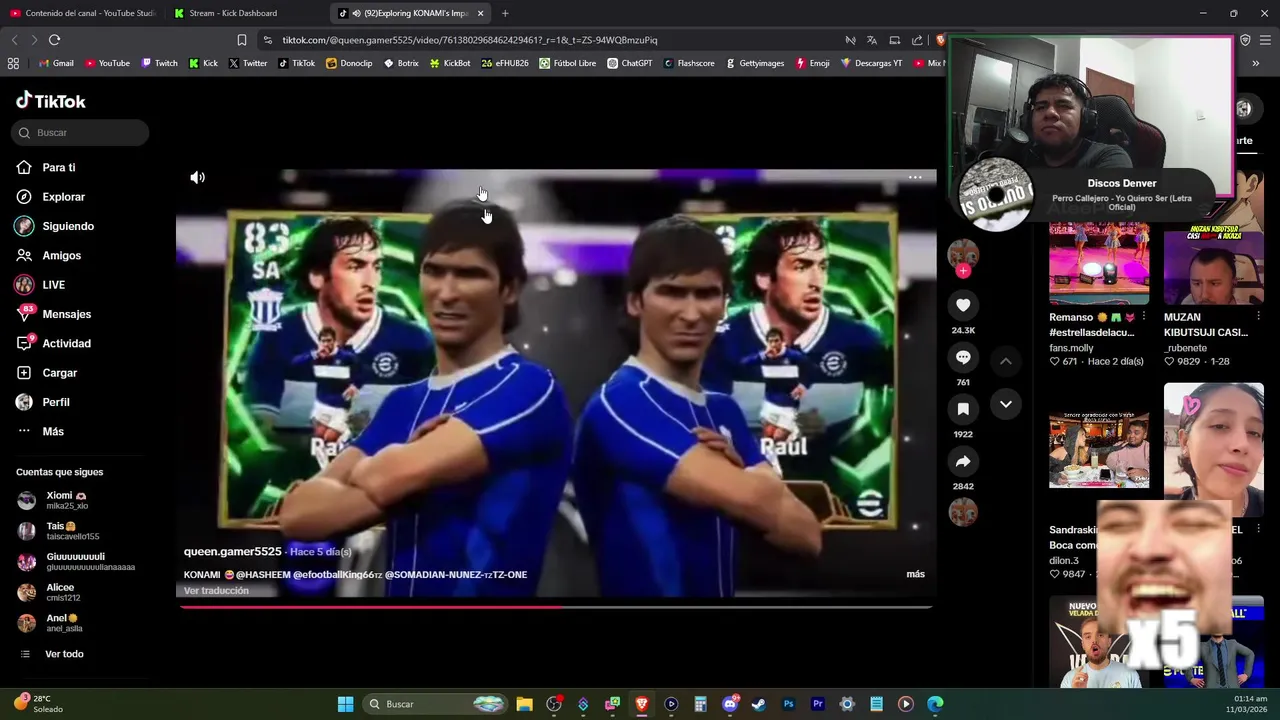Switch to the YouTube Studio browser tab
The height and width of the screenshot is (720, 1280).
[x=82, y=13]
